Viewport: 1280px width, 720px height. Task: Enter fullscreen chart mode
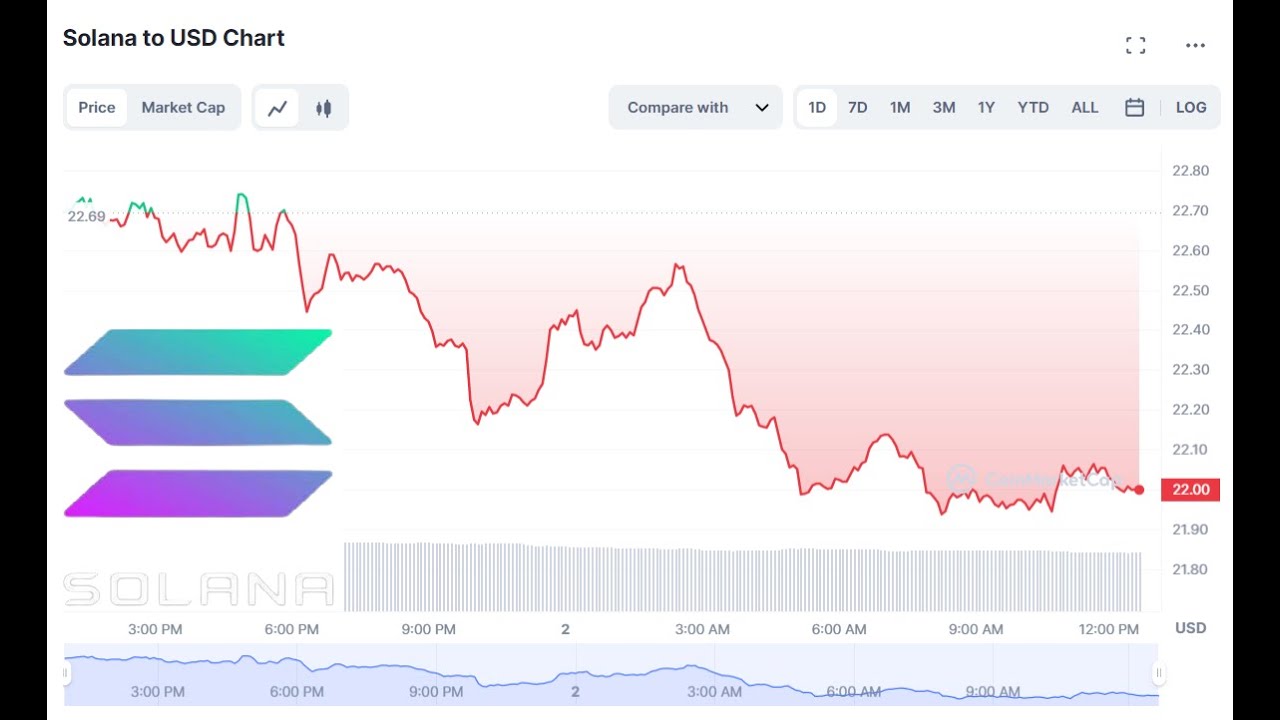[x=1135, y=45]
